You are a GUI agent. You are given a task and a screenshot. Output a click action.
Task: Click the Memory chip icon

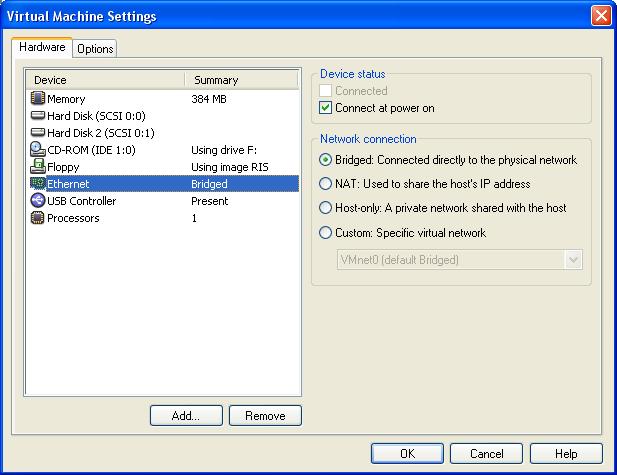tap(38, 99)
